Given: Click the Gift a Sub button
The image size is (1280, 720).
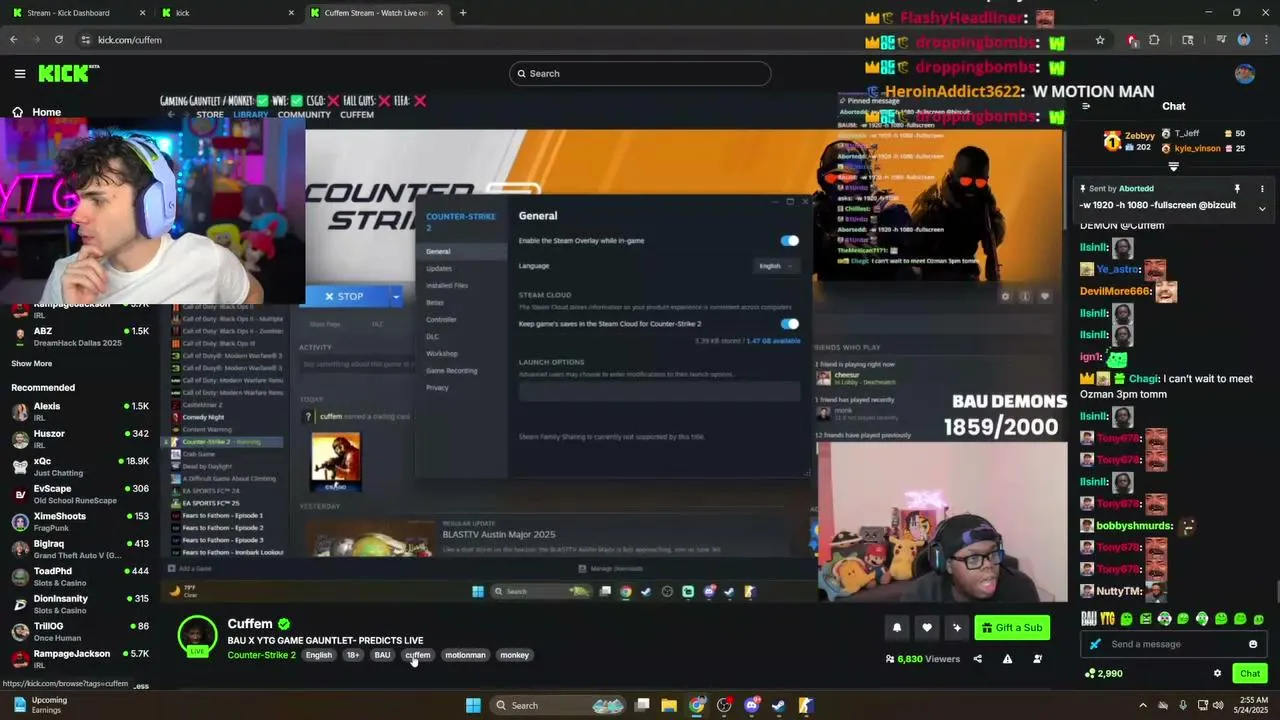Looking at the screenshot, I should pos(1012,628).
